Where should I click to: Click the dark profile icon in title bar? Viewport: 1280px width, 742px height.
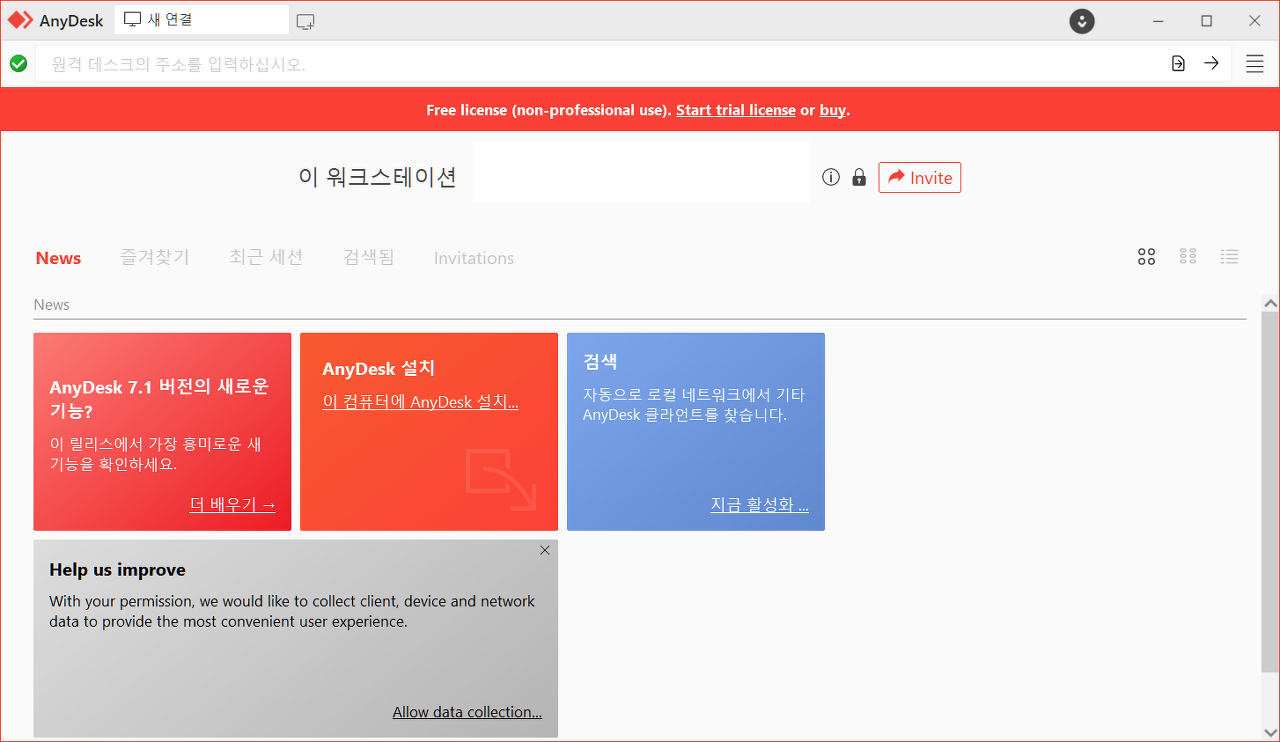coord(1082,21)
